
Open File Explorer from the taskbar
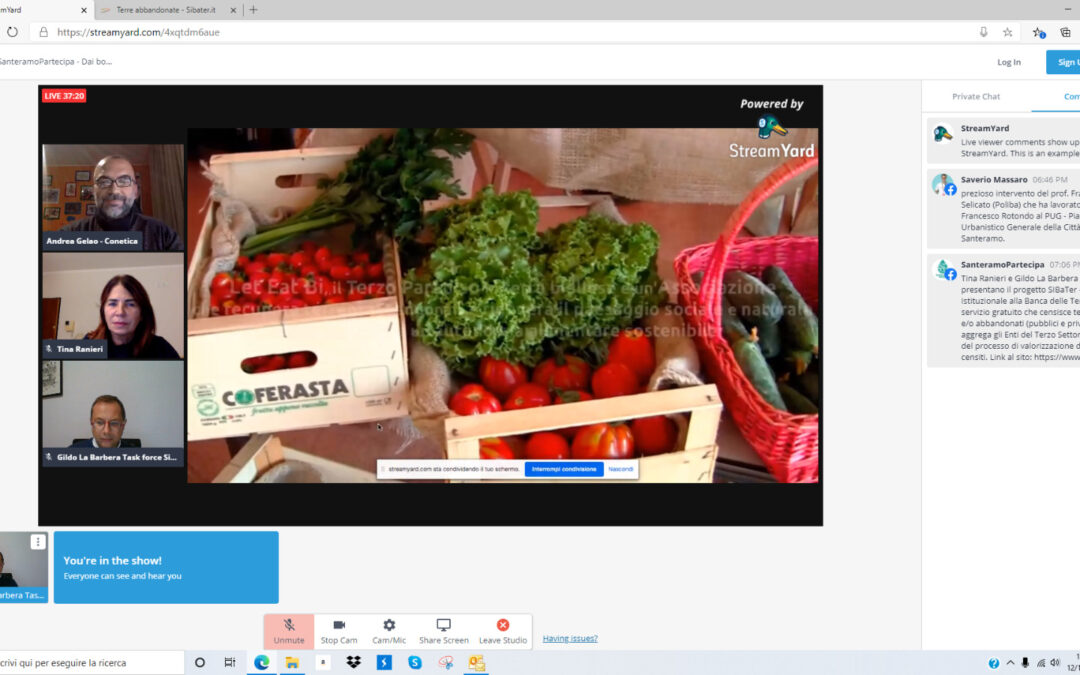(292, 663)
